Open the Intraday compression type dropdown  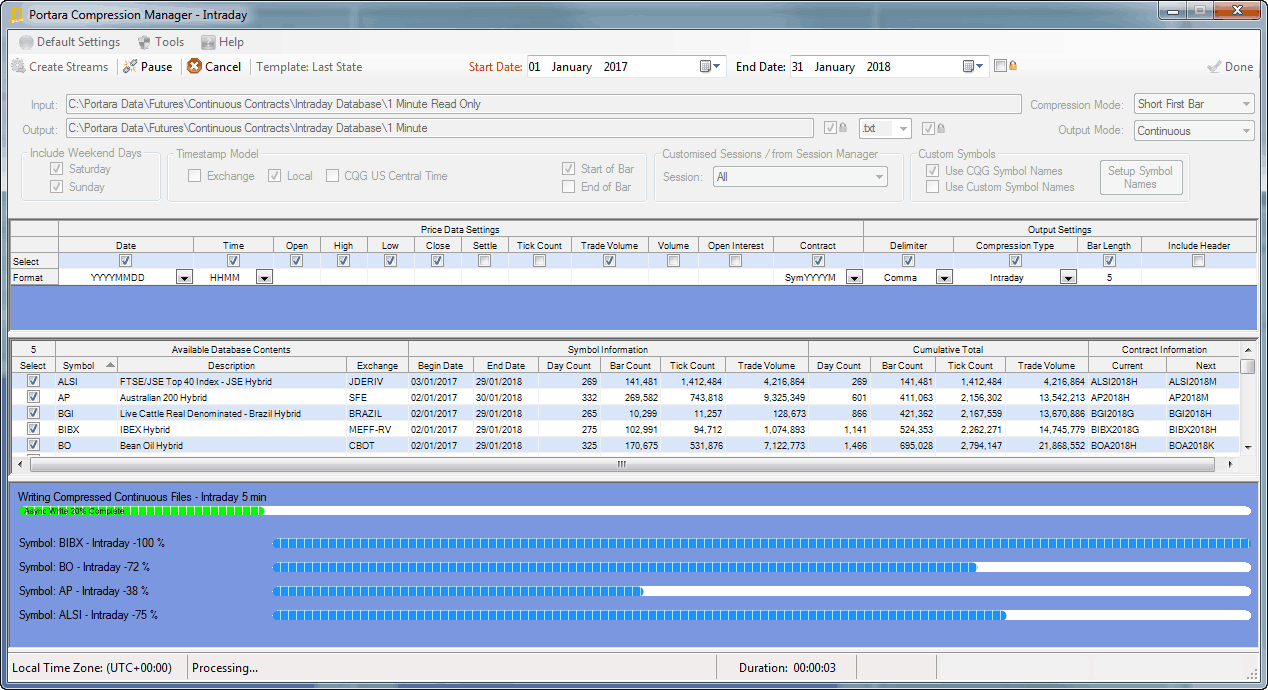(1068, 278)
